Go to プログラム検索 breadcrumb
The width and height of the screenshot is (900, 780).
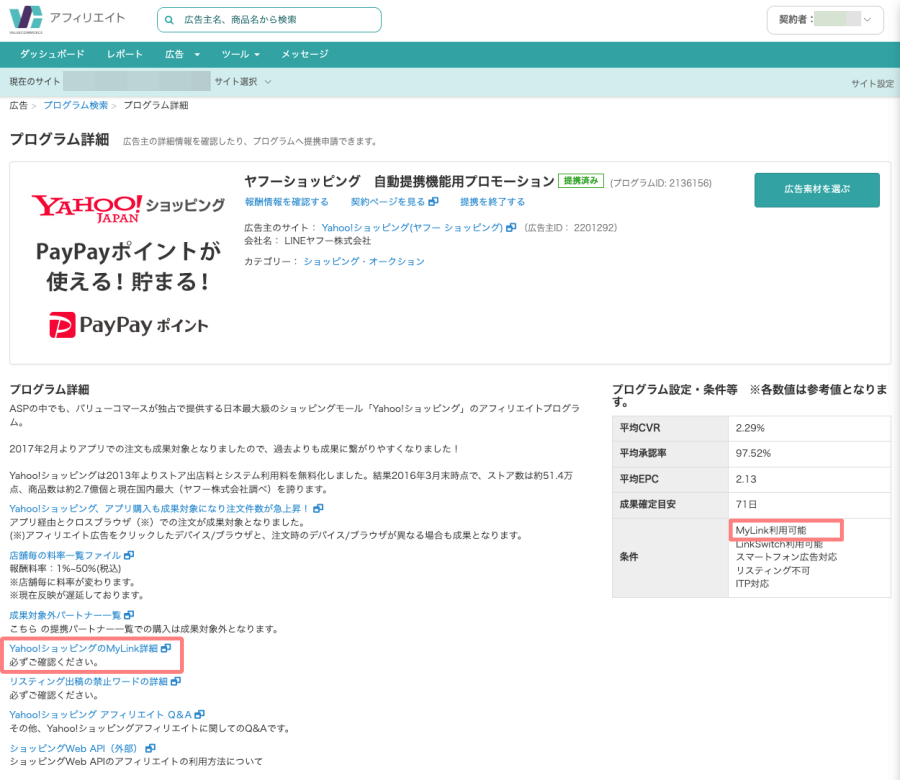point(76,105)
